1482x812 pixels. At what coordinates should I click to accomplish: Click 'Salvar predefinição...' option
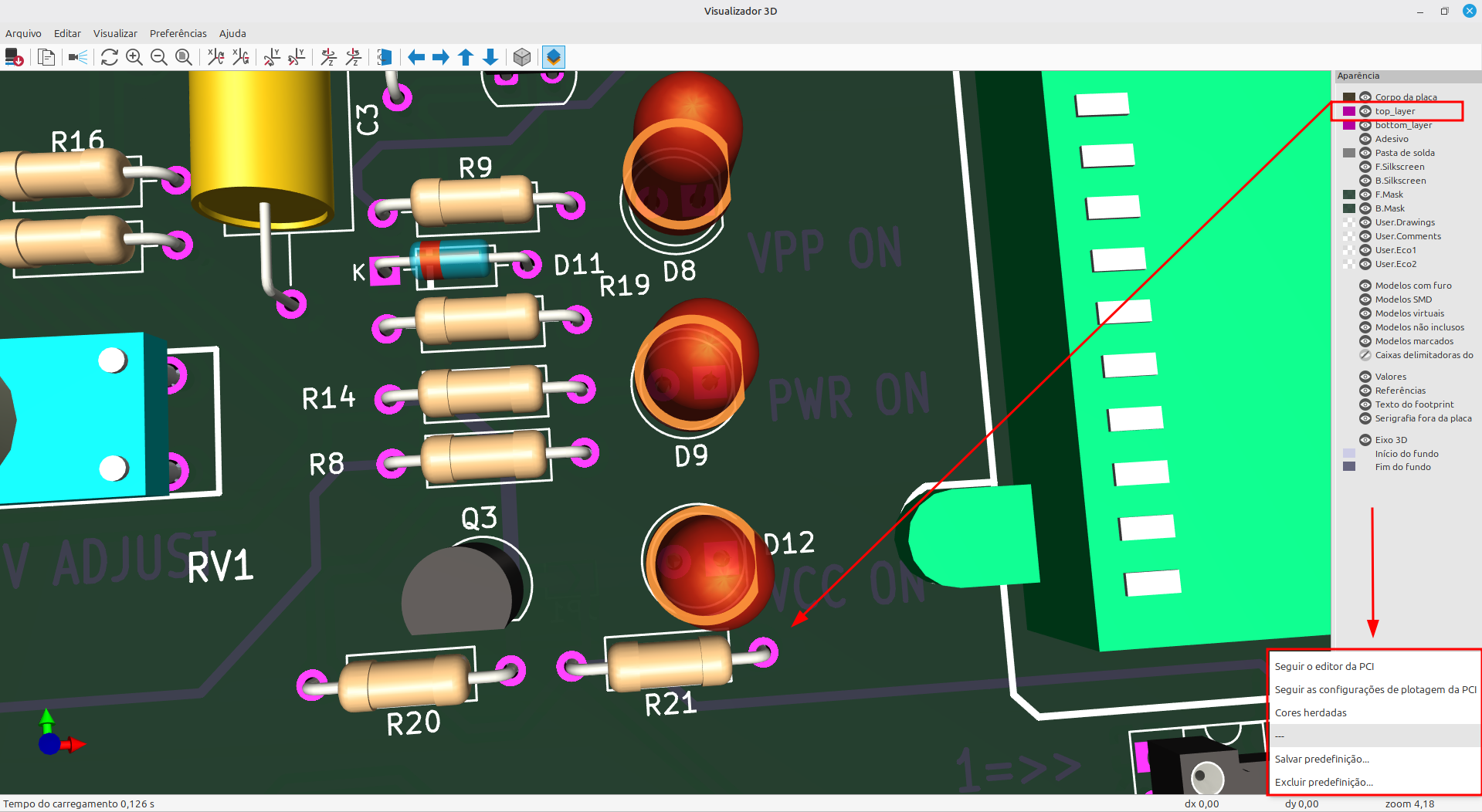tap(1321, 759)
